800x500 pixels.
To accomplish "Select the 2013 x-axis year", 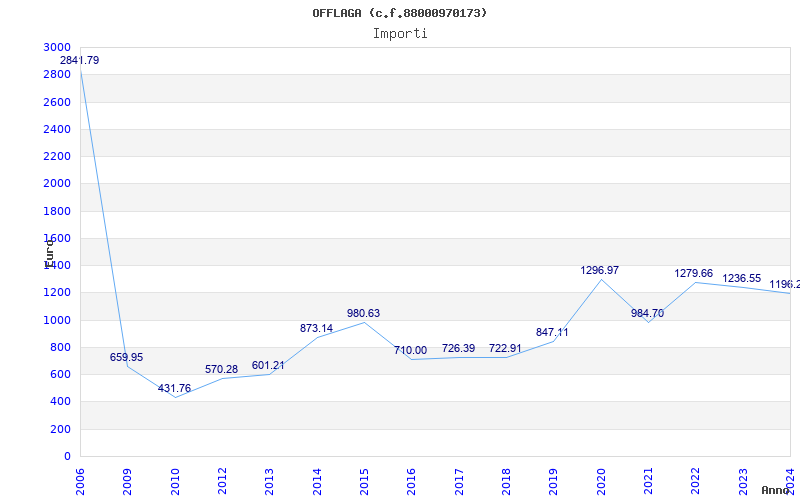I will [x=269, y=481].
